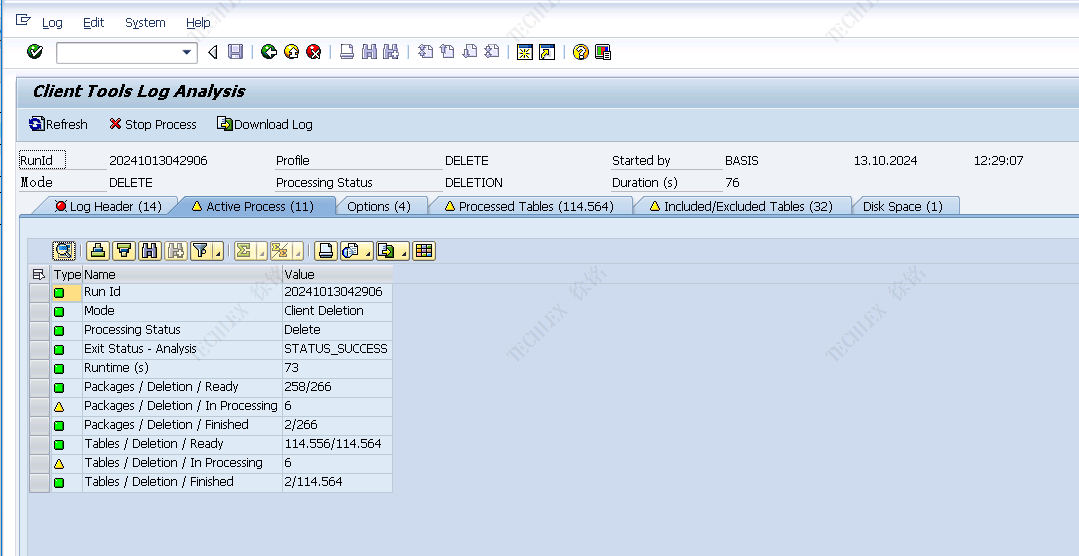Image resolution: width=1079 pixels, height=556 pixels.
Task: Expand the transaction command field dropdown
Action: click(x=187, y=52)
